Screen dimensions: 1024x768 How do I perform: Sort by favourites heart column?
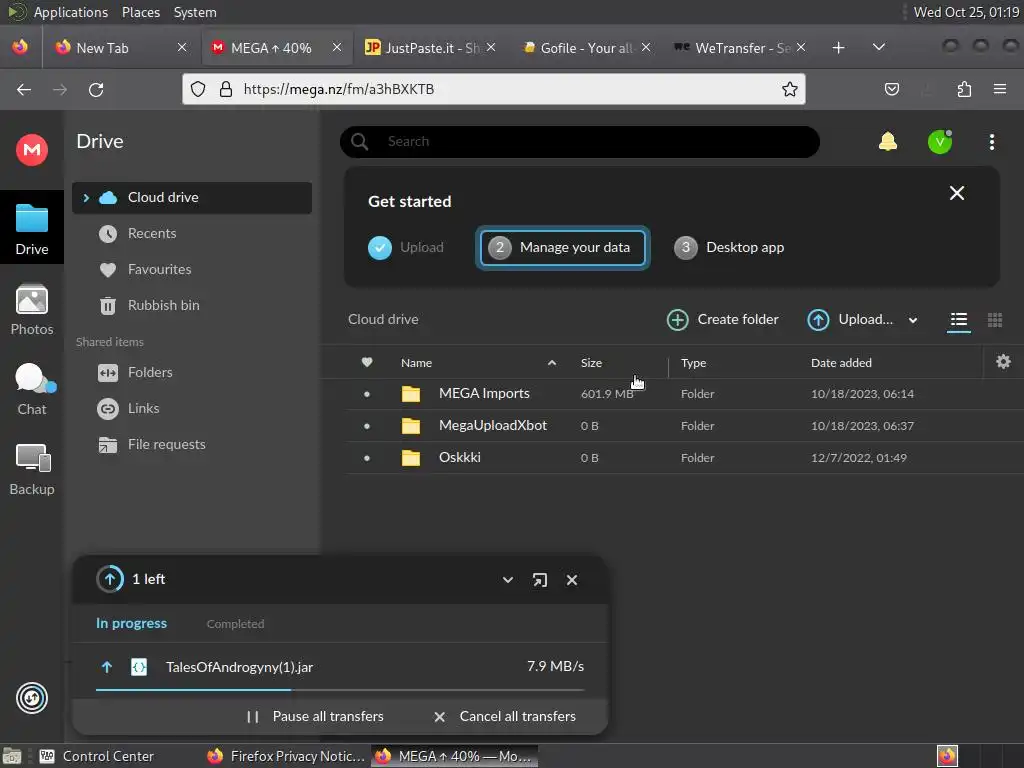(367, 362)
